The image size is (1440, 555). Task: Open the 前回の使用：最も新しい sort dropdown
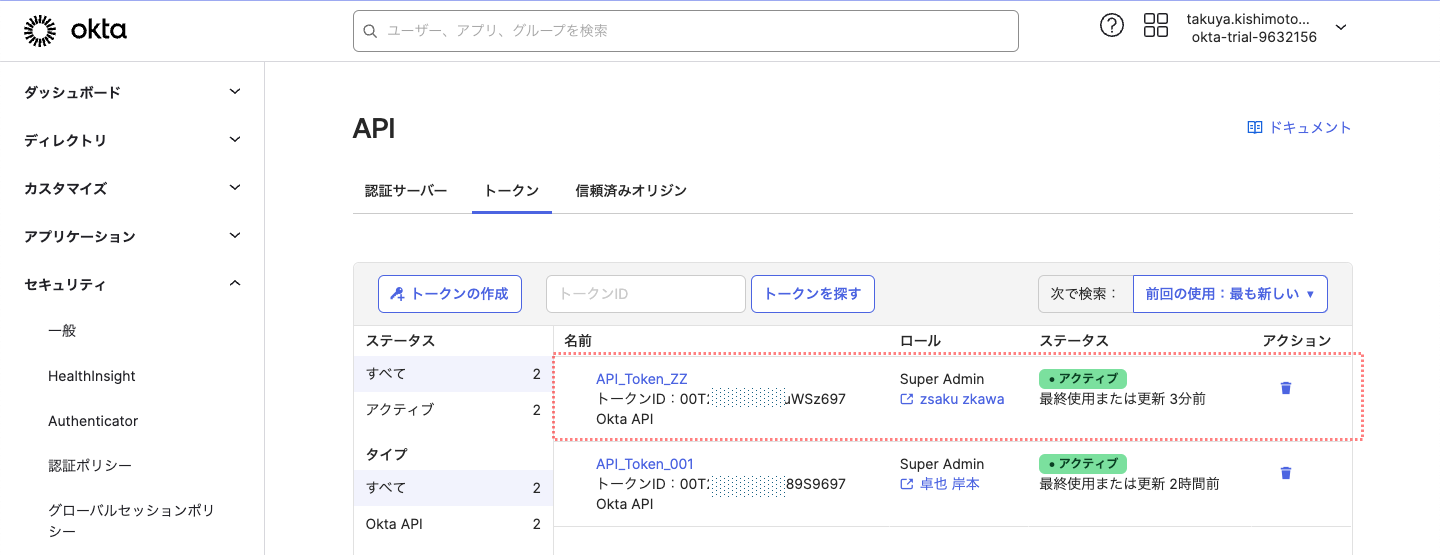(x=1229, y=294)
